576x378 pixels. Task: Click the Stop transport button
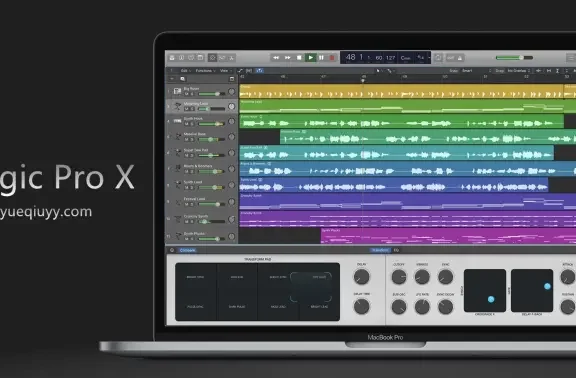tap(299, 58)
